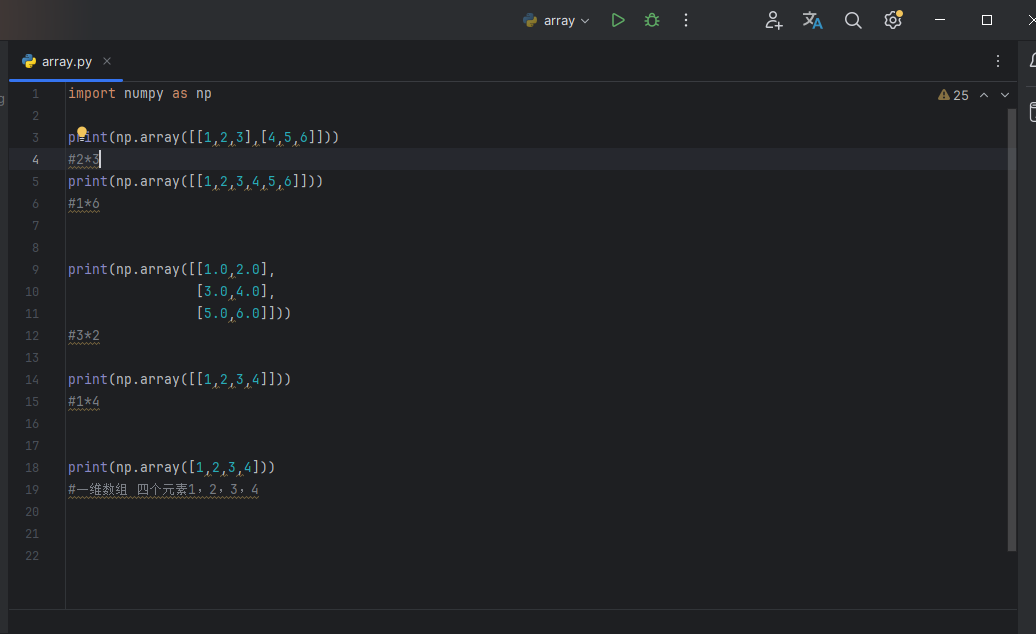Screen dimensions: 1036x634
Task: Open the translation tool icon in the toolbar
Action: click(x=812, y=20)
